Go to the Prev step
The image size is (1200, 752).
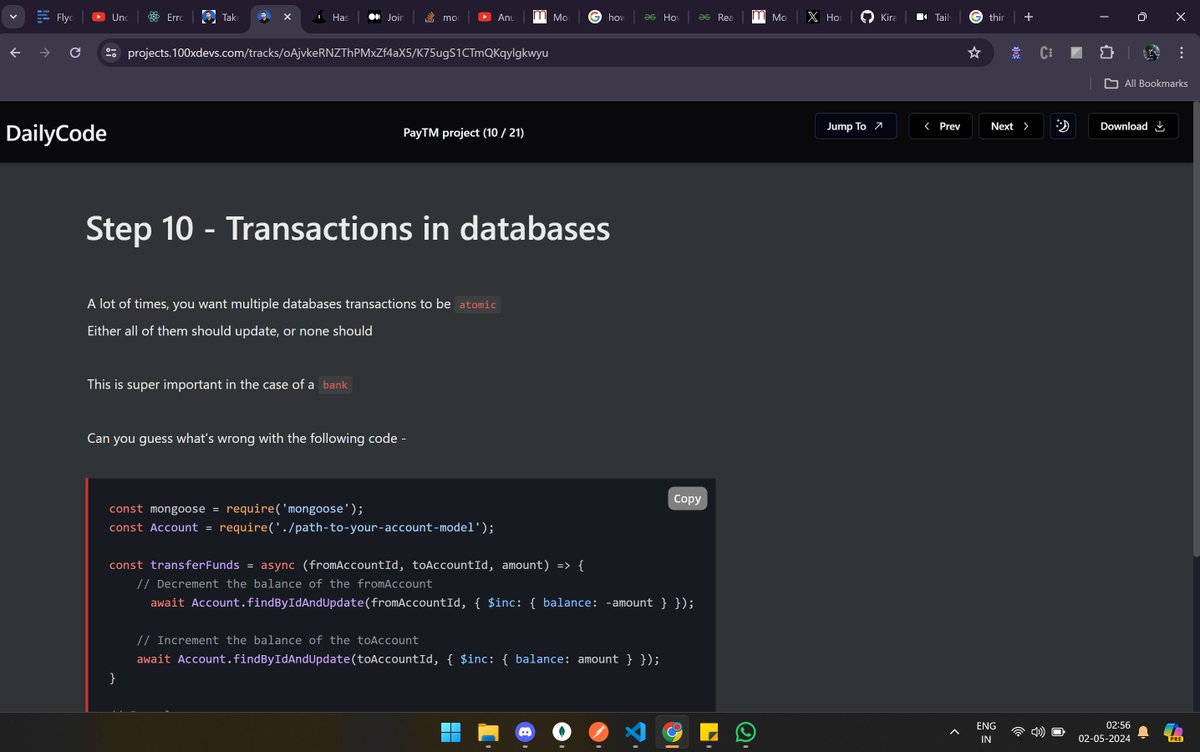(941, 126)
